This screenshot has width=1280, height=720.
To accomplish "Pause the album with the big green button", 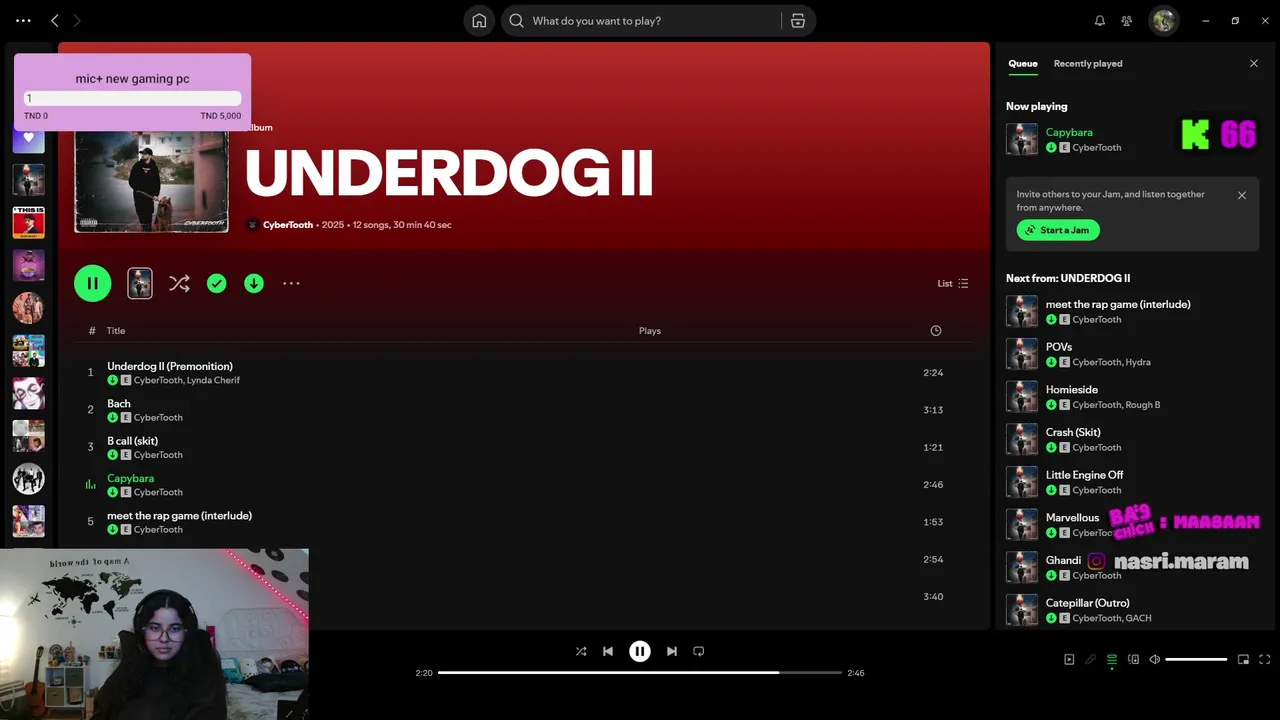I will [x=92, y=283].
